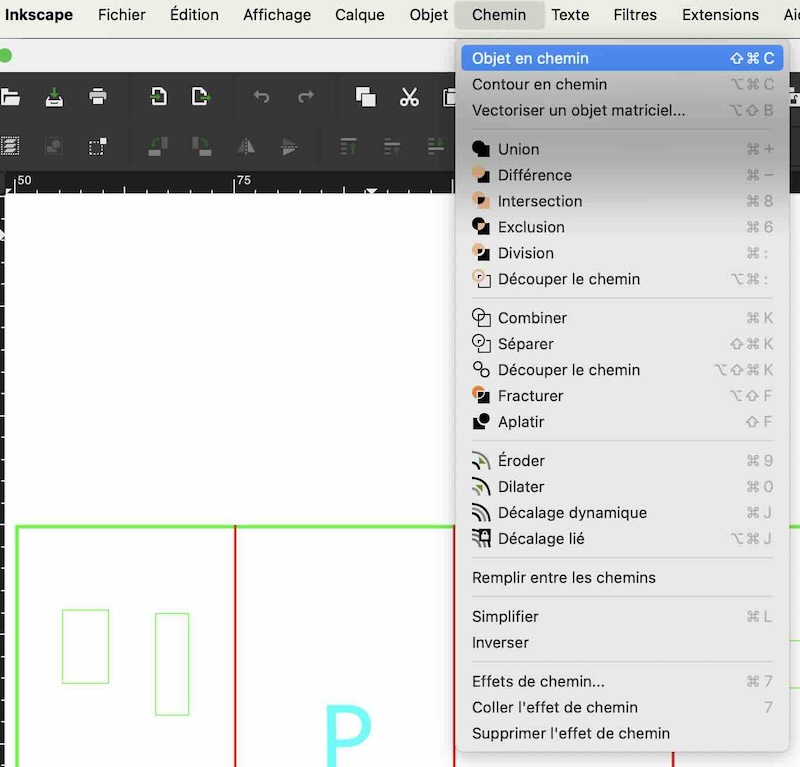
Task: Open the Extensions menu
Action: click(720, 15)
